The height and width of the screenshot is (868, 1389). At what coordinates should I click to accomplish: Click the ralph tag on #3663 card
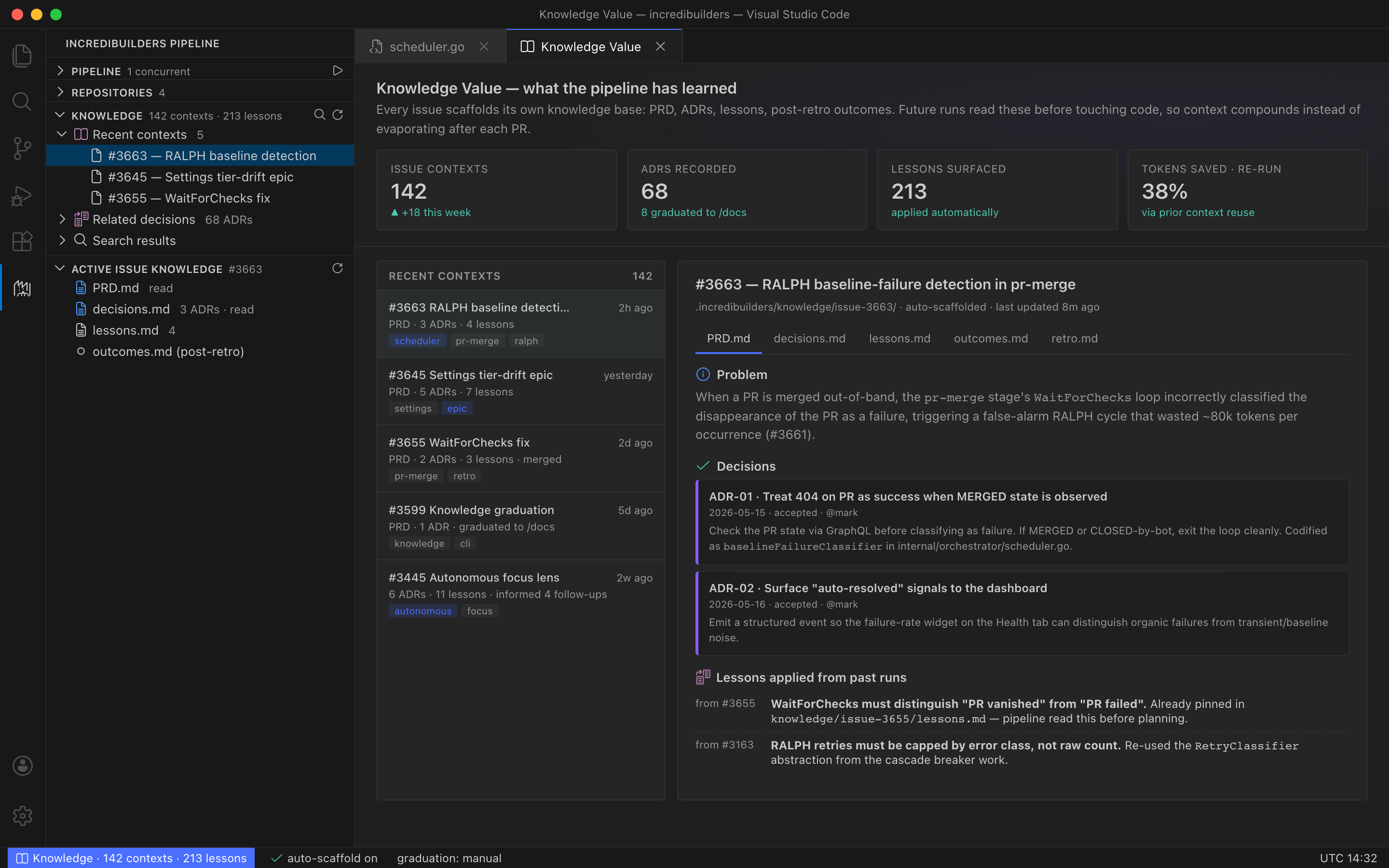click(x=526, y=341)
